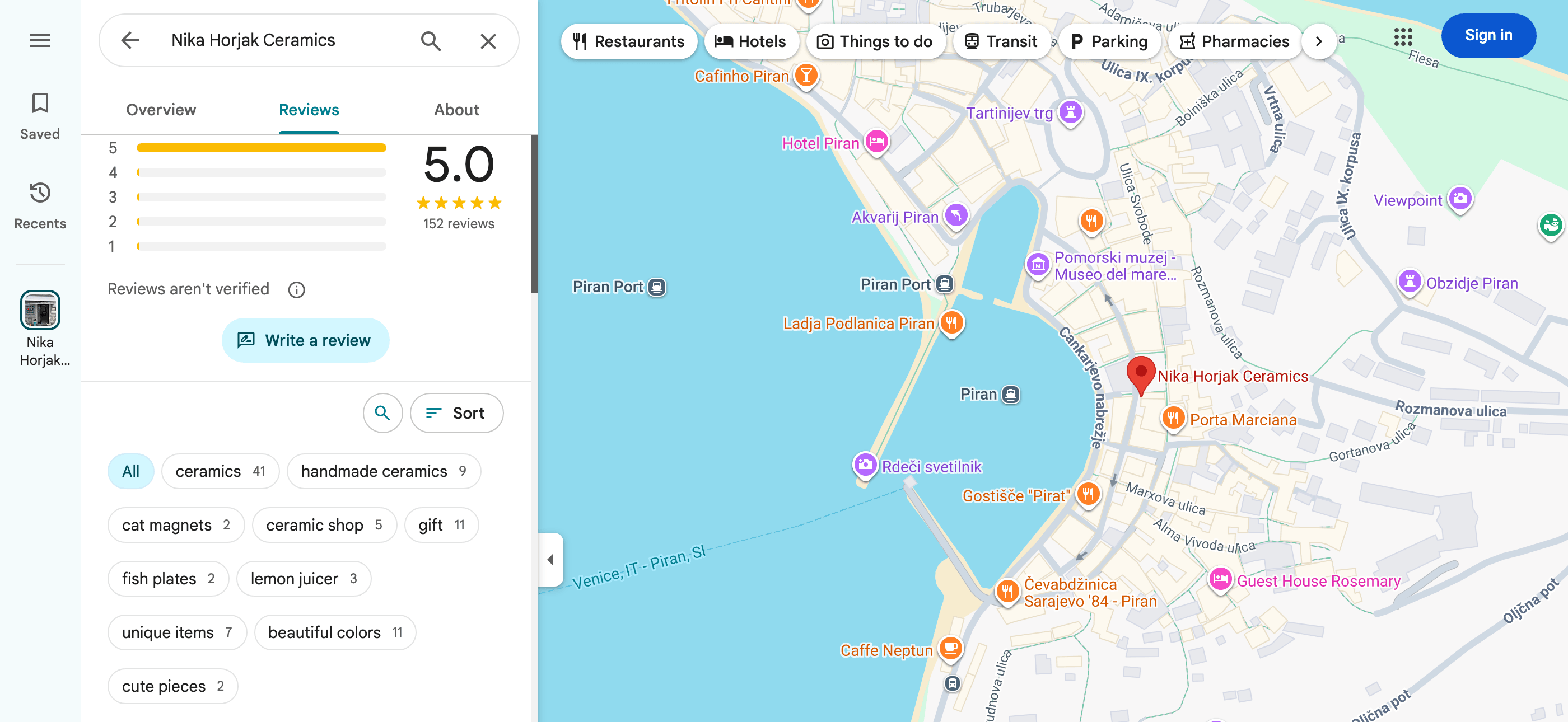Click Caffe Neptun cafe marker

pos(950,649)
